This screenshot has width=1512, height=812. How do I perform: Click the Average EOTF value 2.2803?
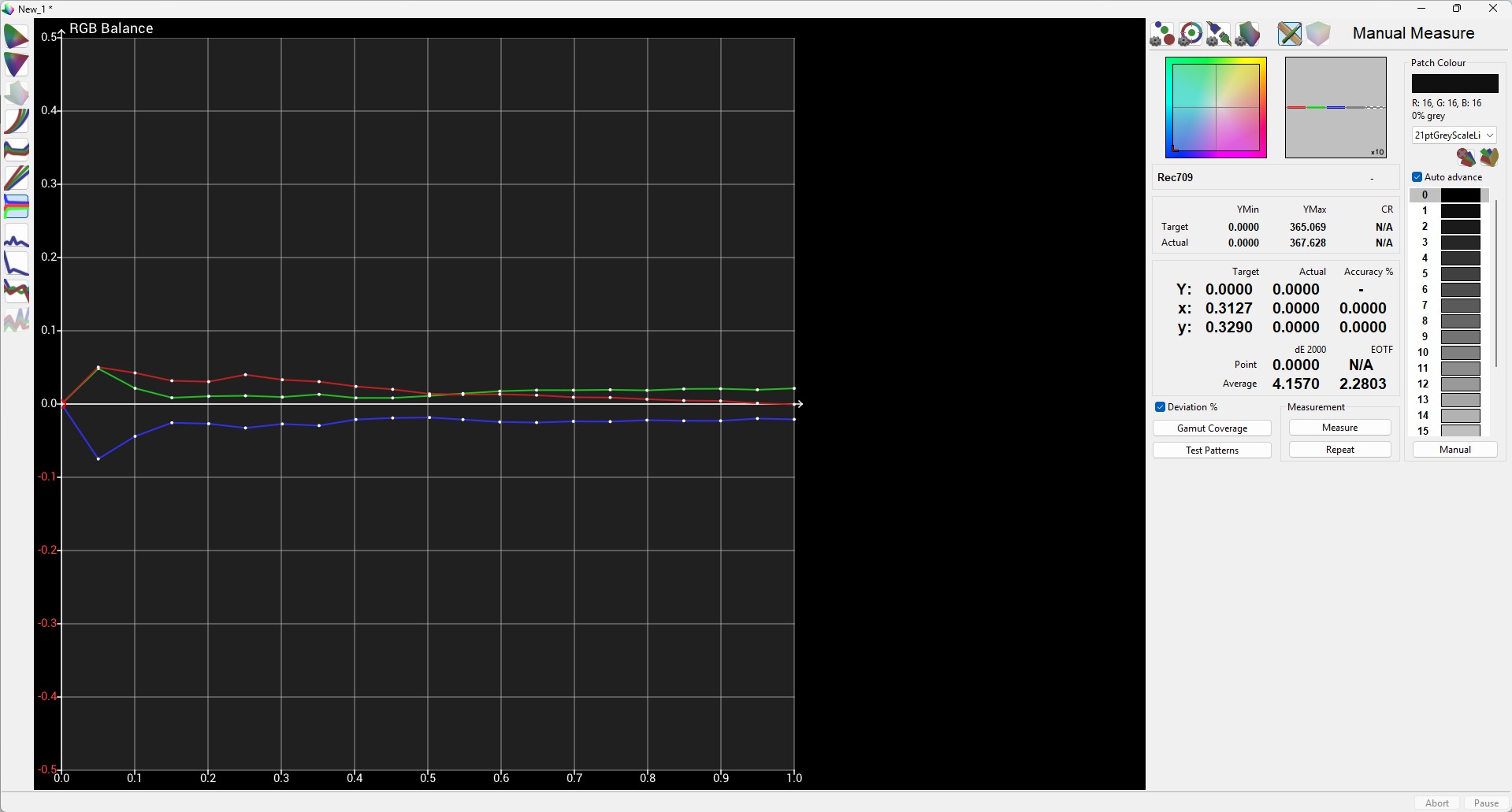click(x=1363, y=384)
